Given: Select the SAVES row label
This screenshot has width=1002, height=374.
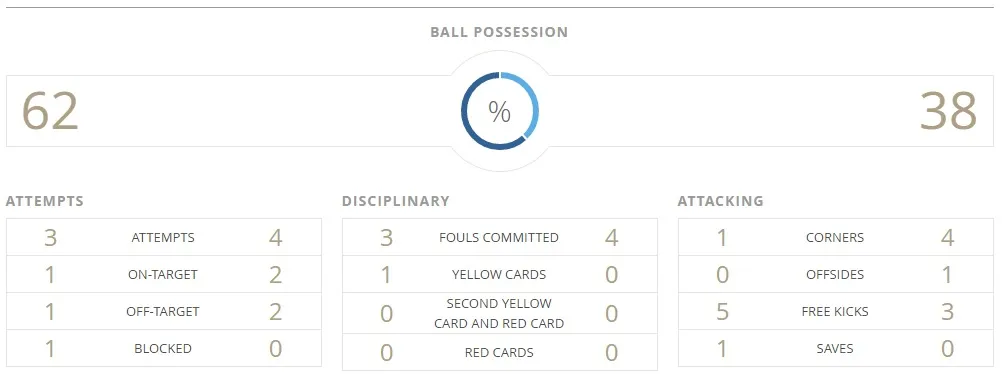Looking at the screenshot, I should (835, 349).
